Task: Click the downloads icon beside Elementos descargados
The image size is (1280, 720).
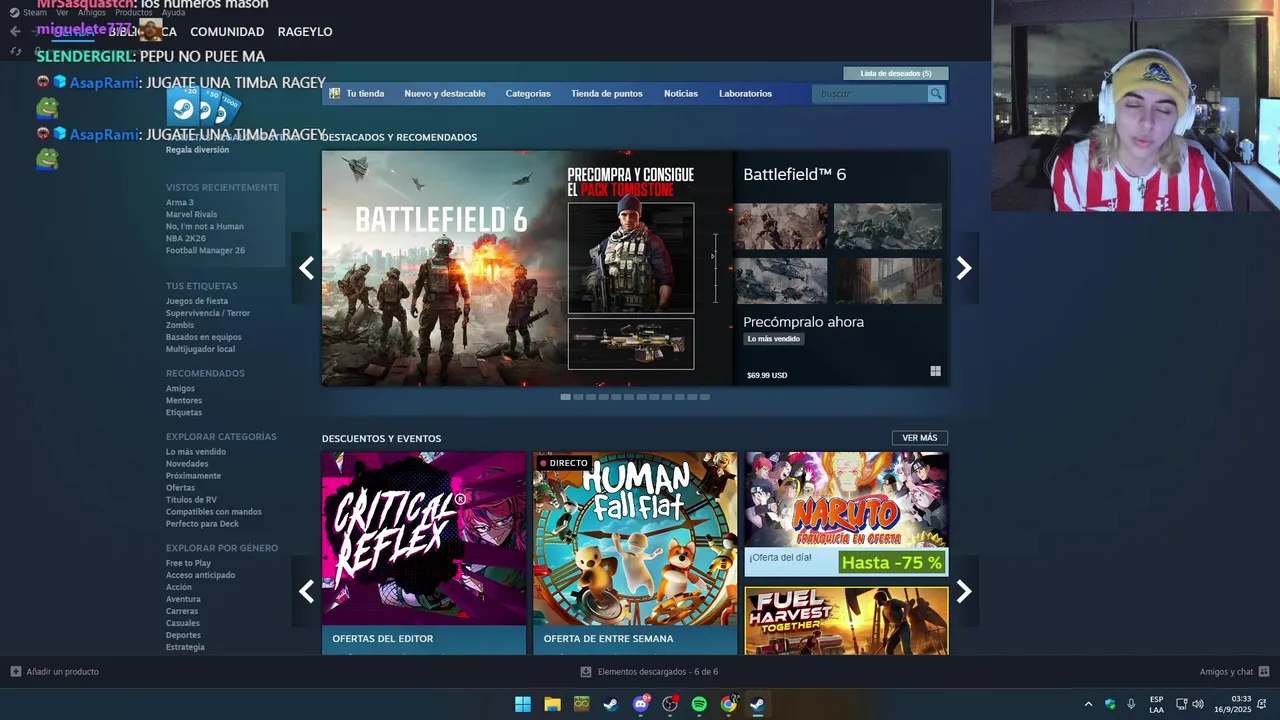Action: coord(586,672)
